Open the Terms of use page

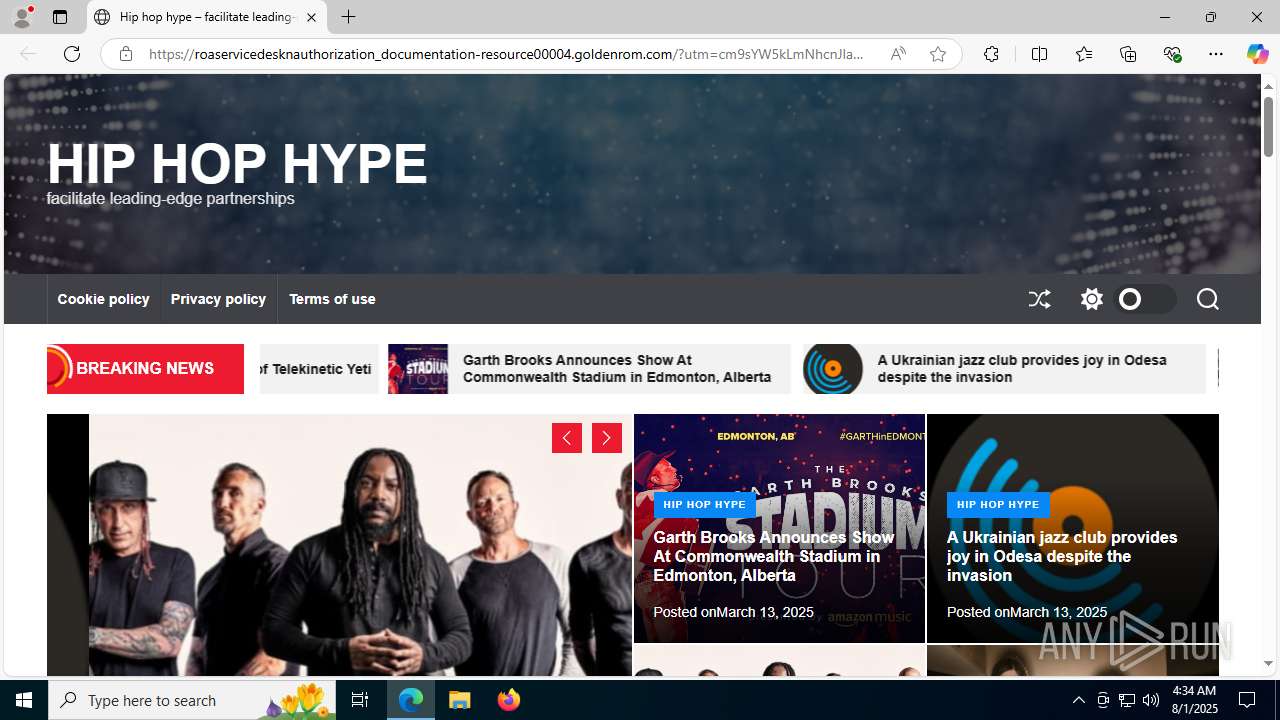click(x=332, y=299)
